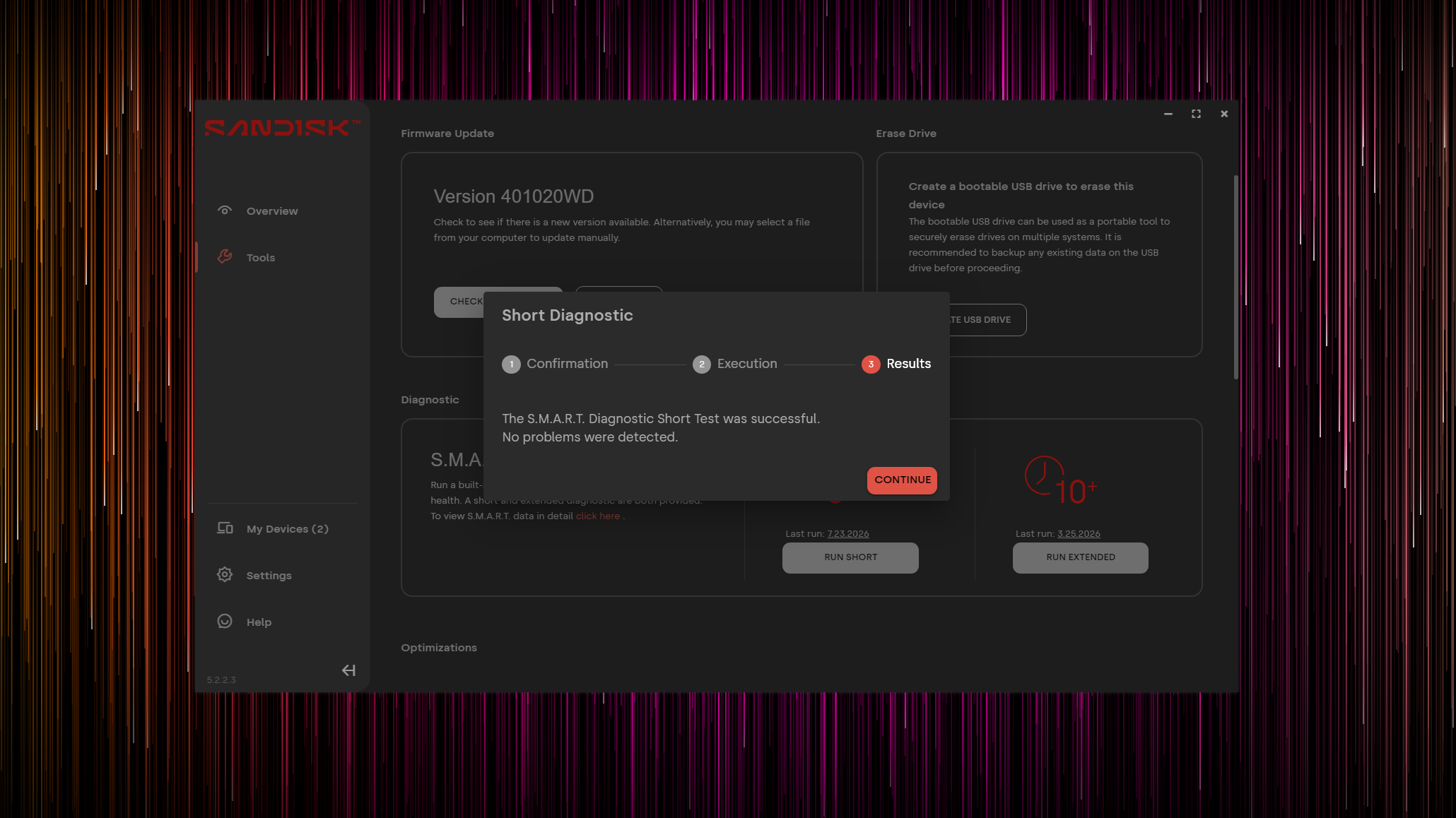Collapse the sidebar with arrow icon
Image resolution: width=1456 pixels, height=818 pixels.
coord(348,670)
